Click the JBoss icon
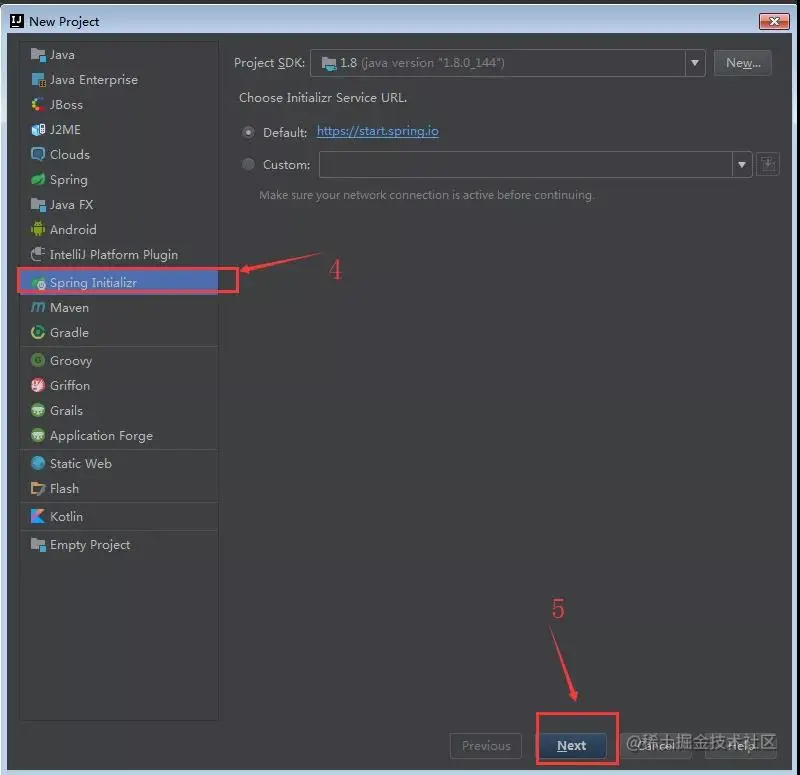The width and height of the screenshot is (800, 775). 38,105
